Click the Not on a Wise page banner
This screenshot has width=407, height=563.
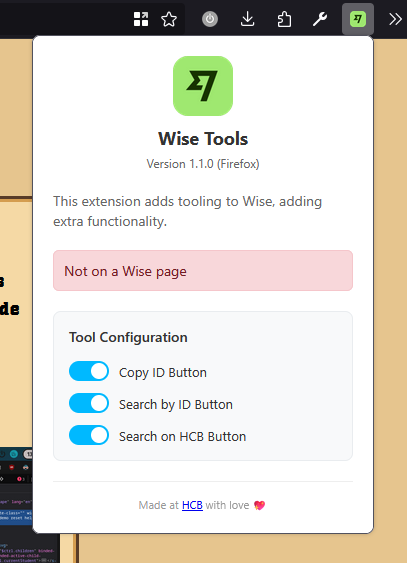coord(203,270)
